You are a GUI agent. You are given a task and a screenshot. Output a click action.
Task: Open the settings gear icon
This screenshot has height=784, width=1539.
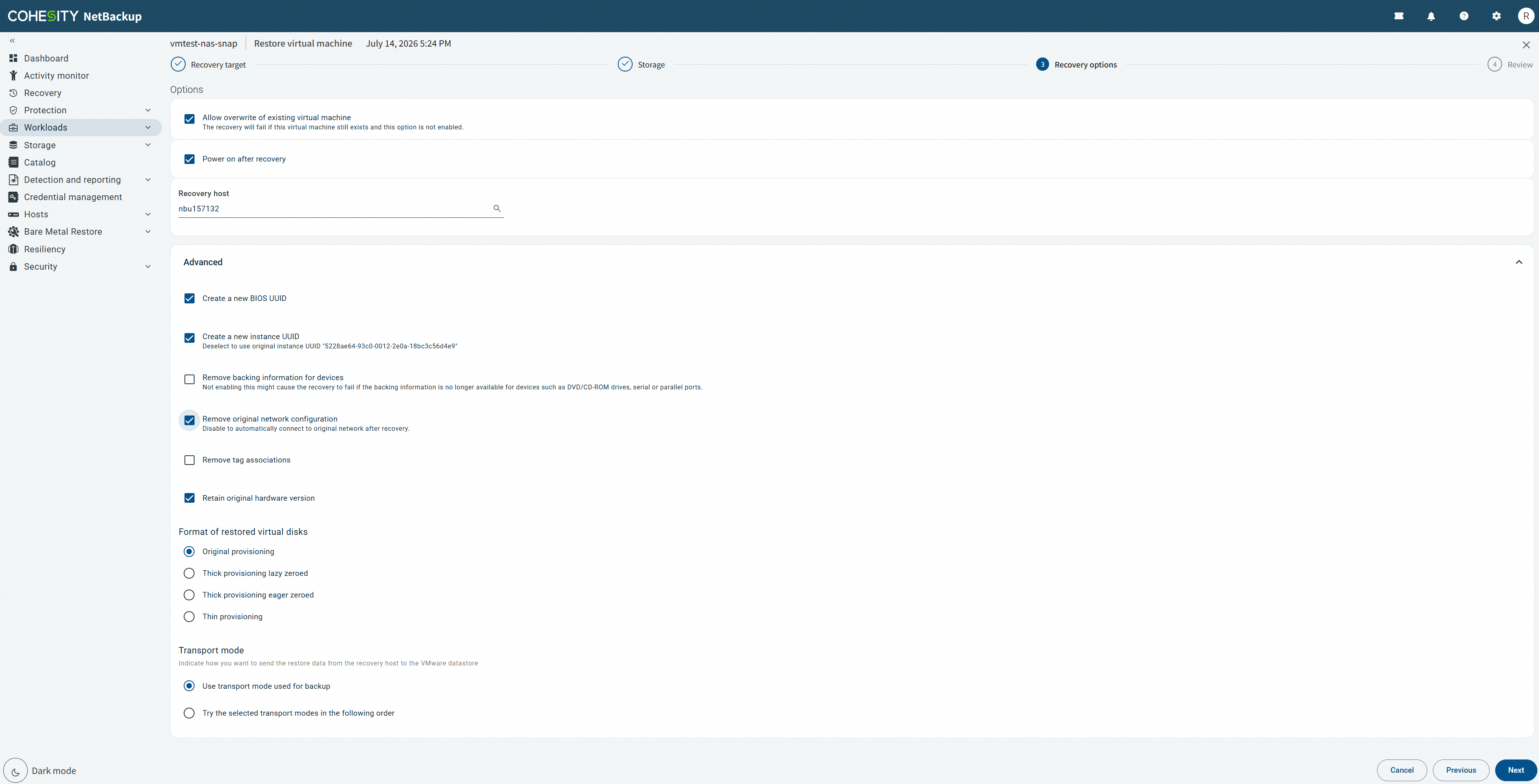[1496, 16]
